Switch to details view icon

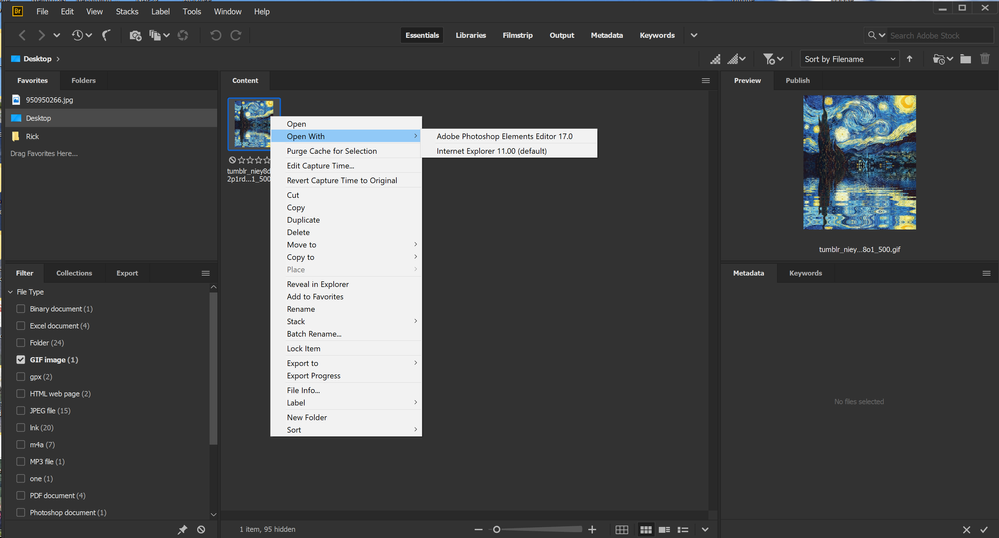coord(665,530)
